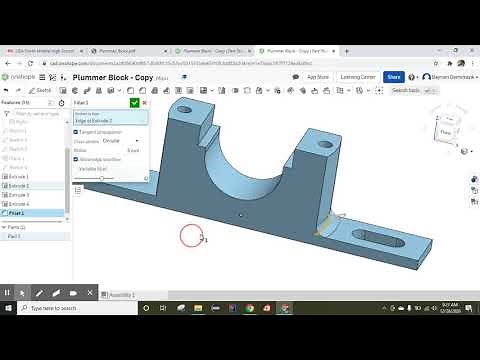The width and height of the screenshot is (480, 360).
Task: Select the Fillet tool in the toolbar
Action: [x=130, y=90]
